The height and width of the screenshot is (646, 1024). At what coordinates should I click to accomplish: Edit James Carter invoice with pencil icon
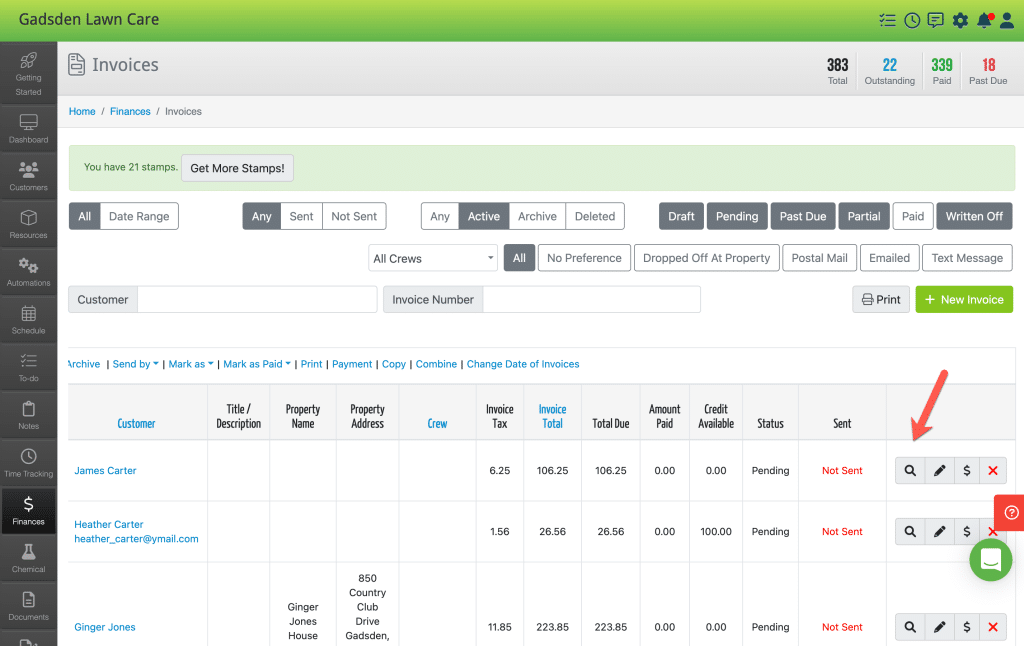[939, 470]
